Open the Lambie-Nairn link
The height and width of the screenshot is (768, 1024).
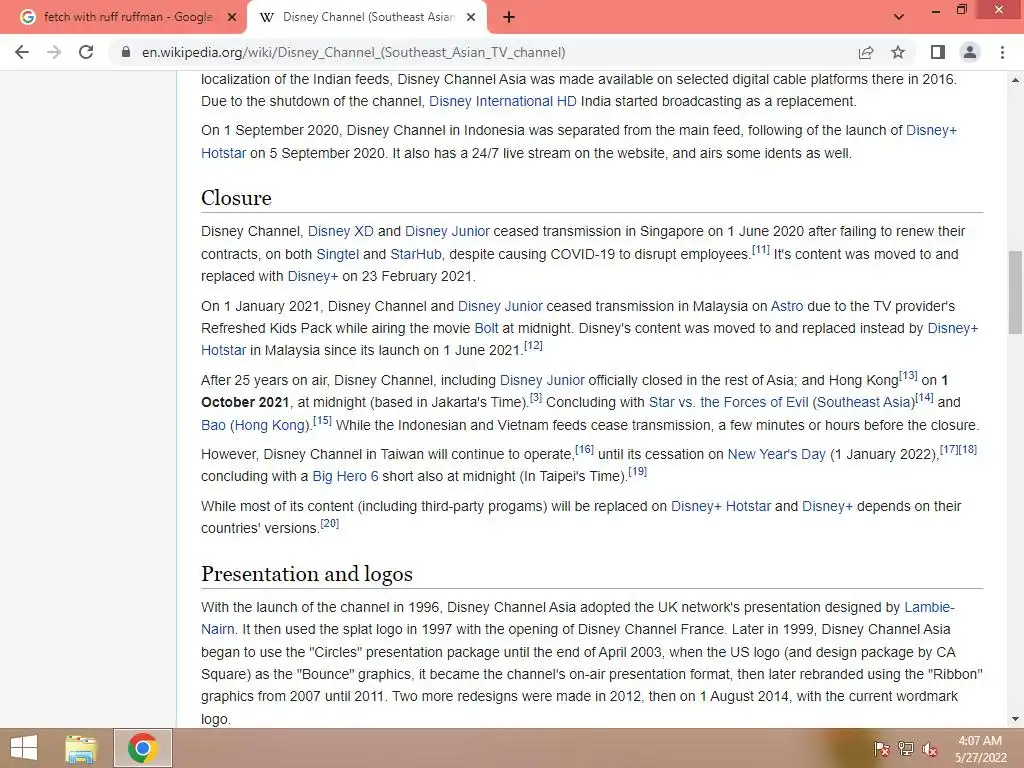[x=929, y=607]
